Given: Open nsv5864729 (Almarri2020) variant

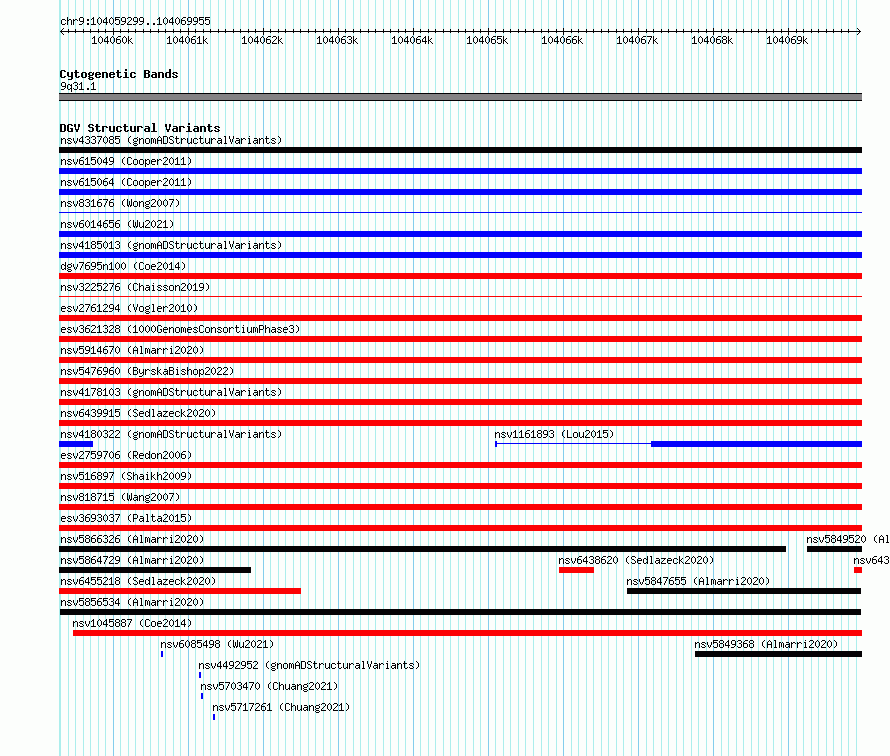Looking at the screenshot, I should tap(132, 560).
